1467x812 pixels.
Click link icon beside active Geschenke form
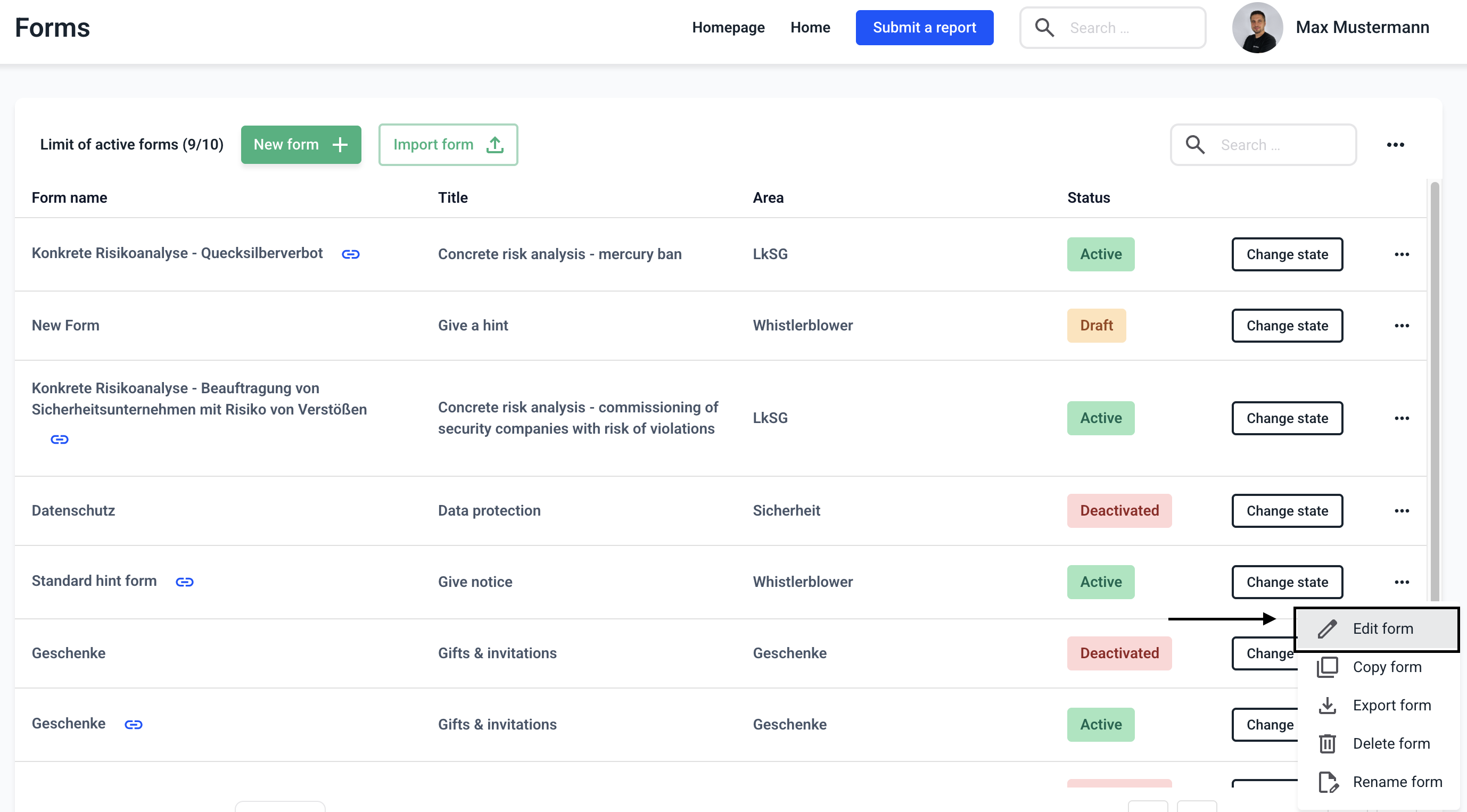(x=133, y=724)
